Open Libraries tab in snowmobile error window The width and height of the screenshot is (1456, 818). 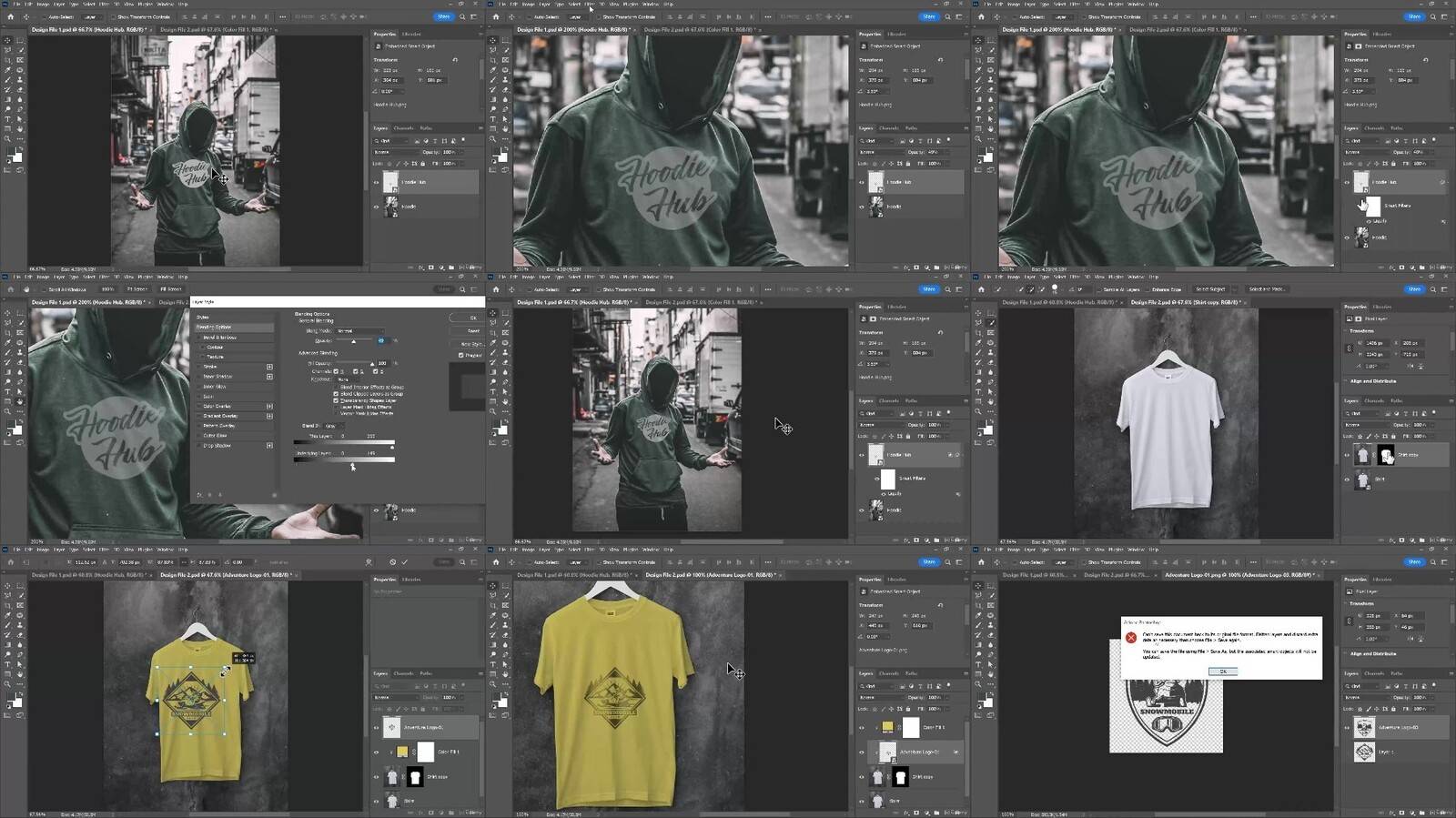tap(1382, 580)
